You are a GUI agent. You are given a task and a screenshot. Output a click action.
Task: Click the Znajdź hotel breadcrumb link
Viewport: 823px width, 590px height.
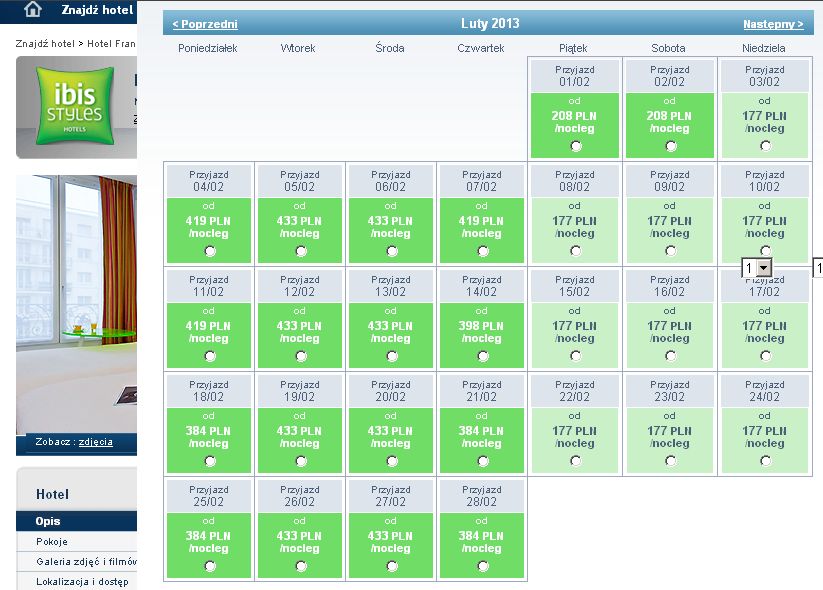tap(45, 44)
